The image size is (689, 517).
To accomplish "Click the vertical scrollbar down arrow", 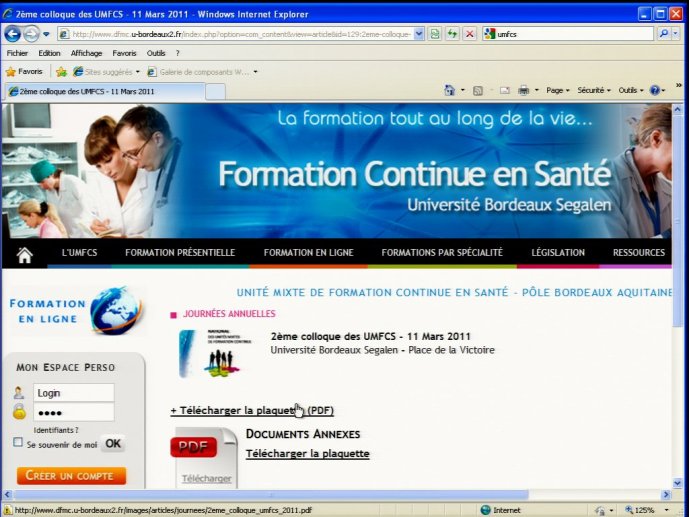I will [677, 483].
